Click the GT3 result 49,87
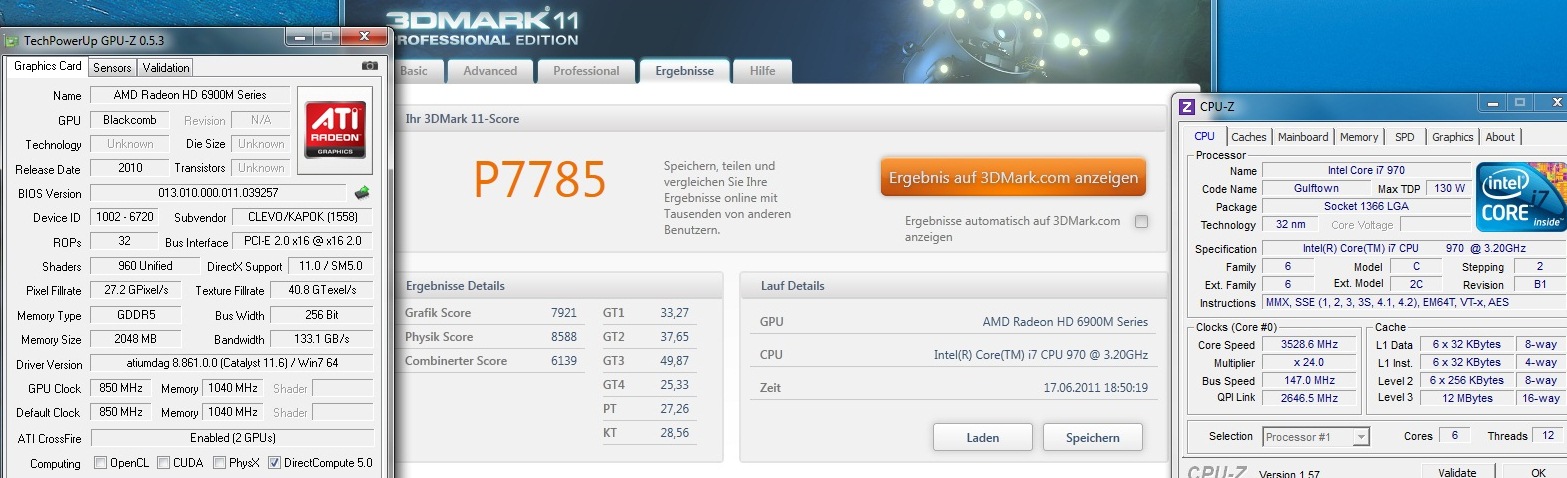The height and width of the screenshot is (478, 1567). (x=674, y=361)
